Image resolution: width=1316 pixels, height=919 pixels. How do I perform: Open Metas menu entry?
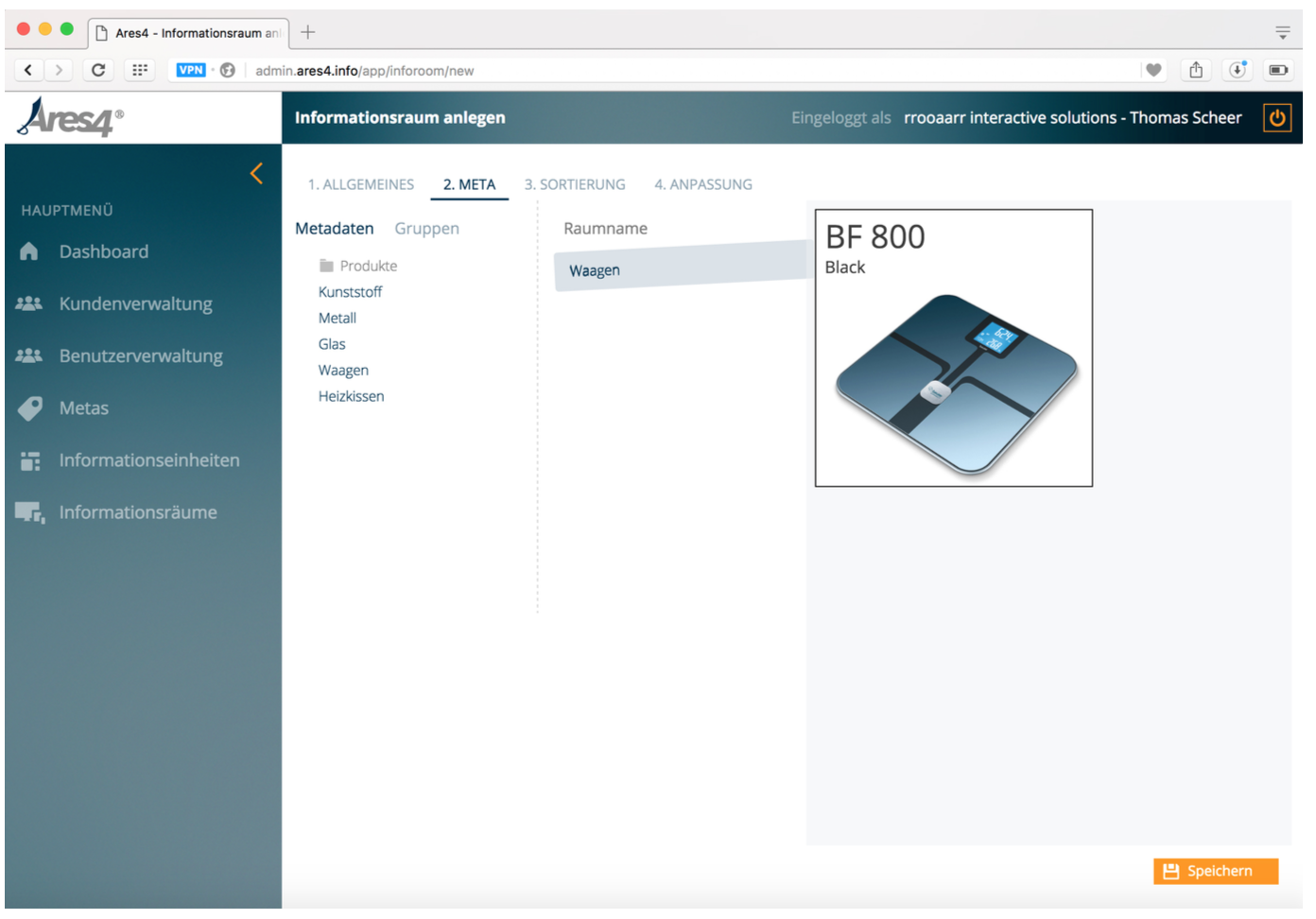coord(84,408)
